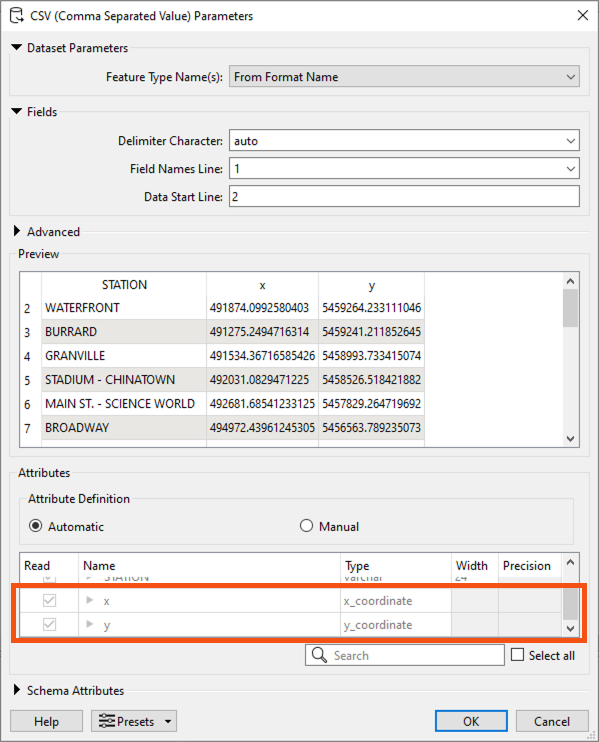Click y value 5456563.789235073
Screen dimensions: 599x742
(x=371, y=428)
